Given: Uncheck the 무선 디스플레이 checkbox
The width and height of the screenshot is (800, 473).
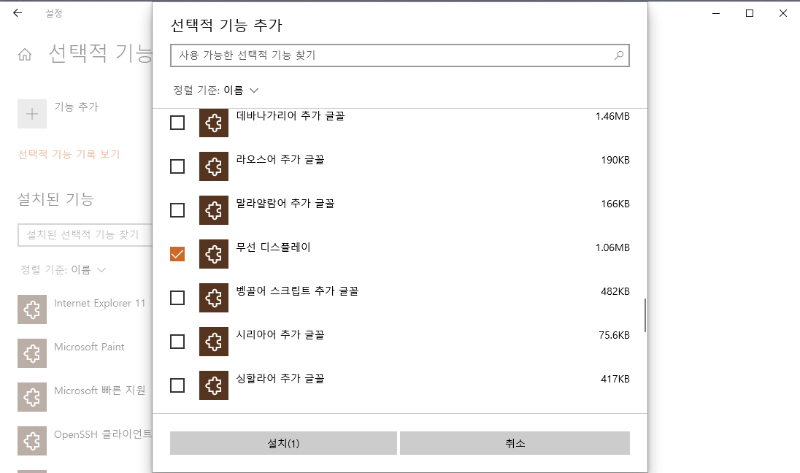Looking at the screenshot, I should 178,254.
